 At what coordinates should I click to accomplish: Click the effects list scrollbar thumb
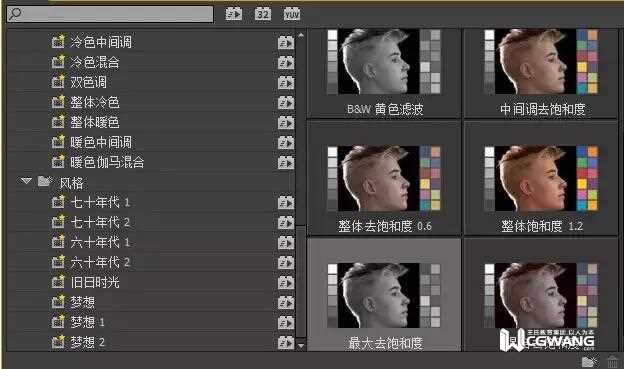pos(301,282)
